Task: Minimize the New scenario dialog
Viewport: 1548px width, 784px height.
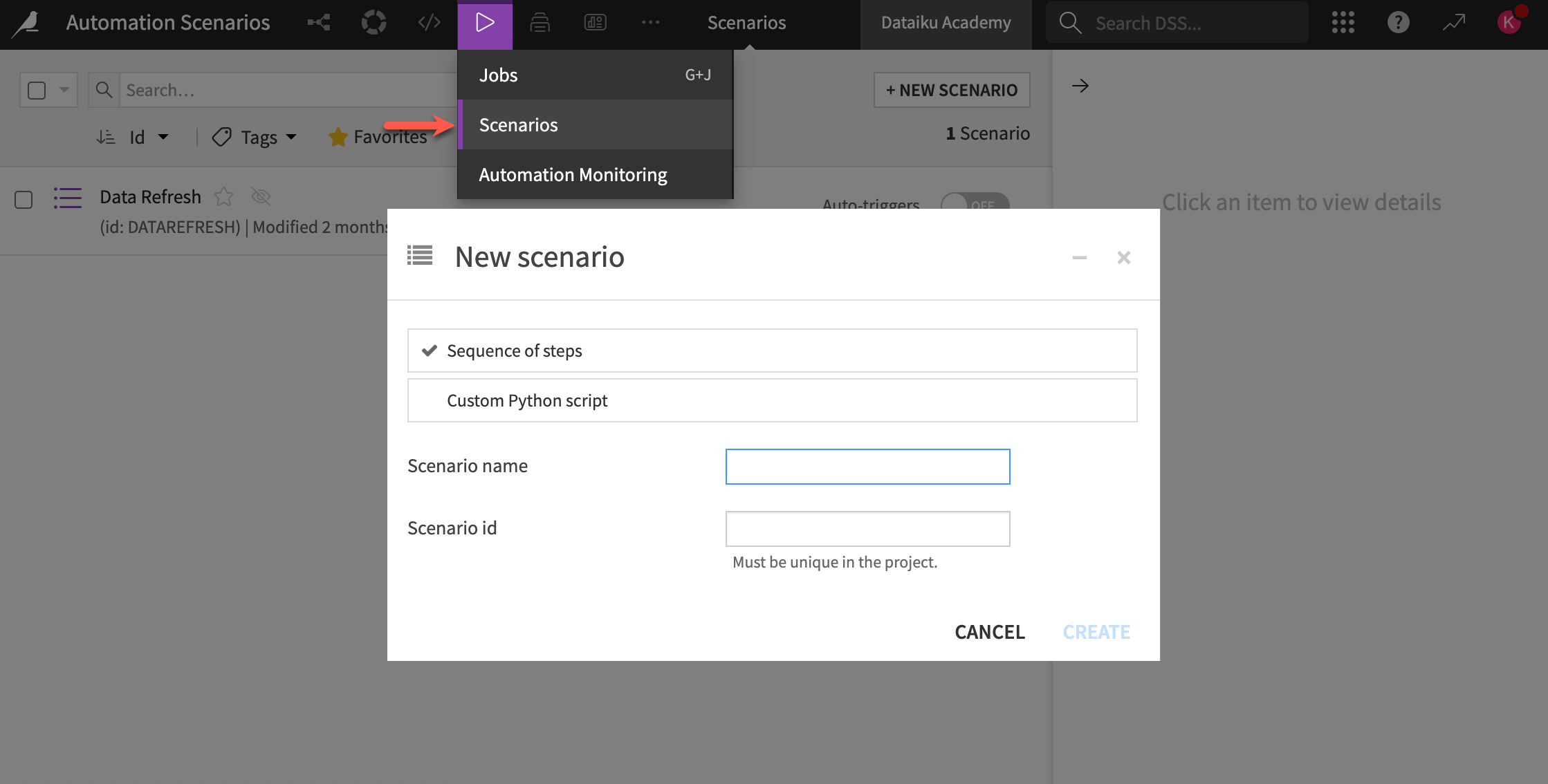Action: pyautogui.click(x=1080, y=258)
